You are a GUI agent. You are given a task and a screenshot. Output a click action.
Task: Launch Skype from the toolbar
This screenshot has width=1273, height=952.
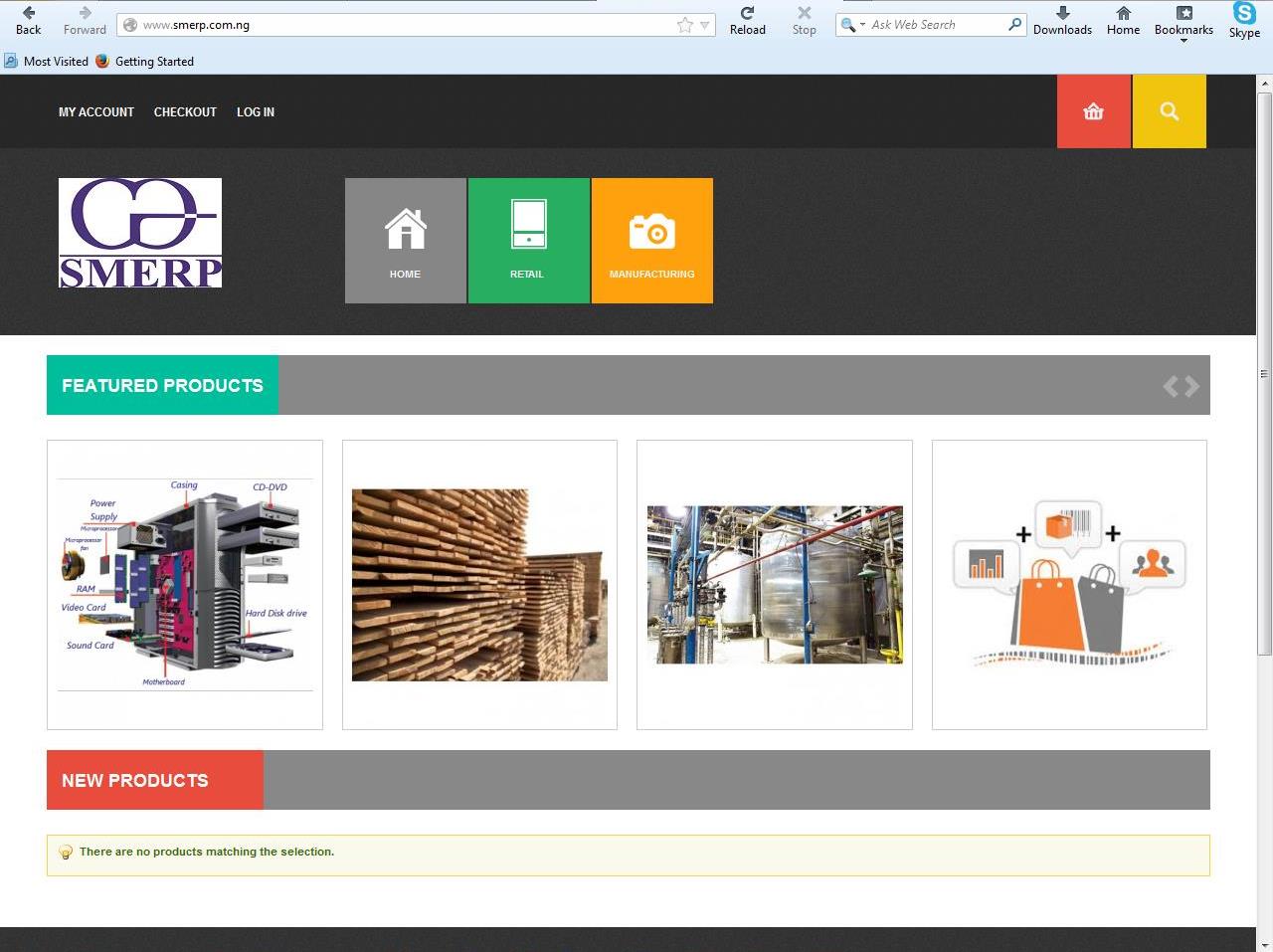click(1244, 20)
